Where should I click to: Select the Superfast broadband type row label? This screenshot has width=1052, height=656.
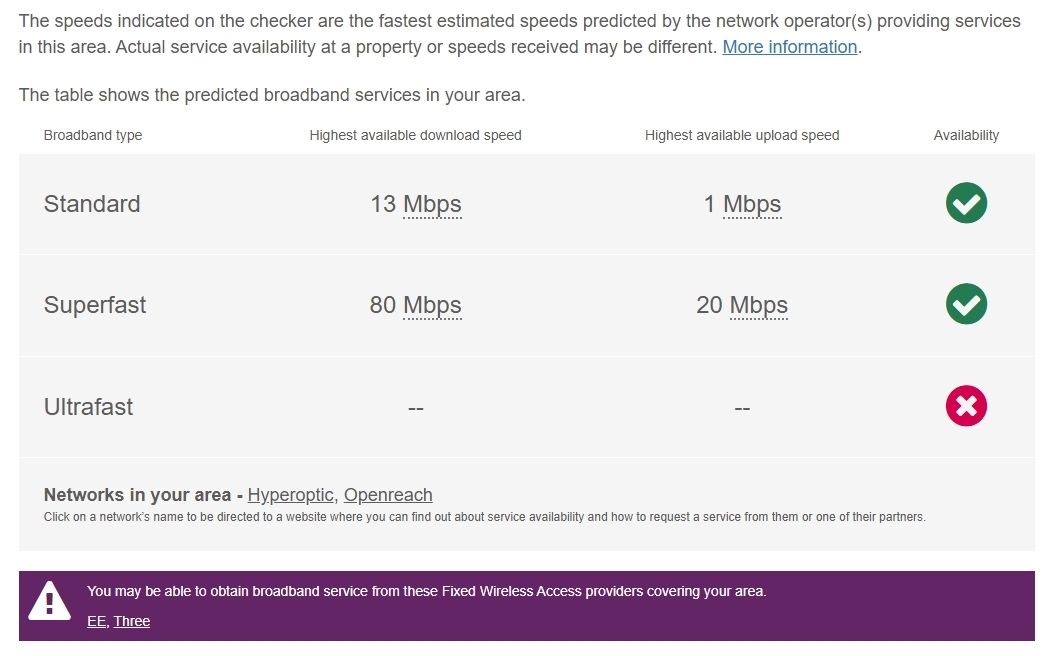(x=95, y=305)
